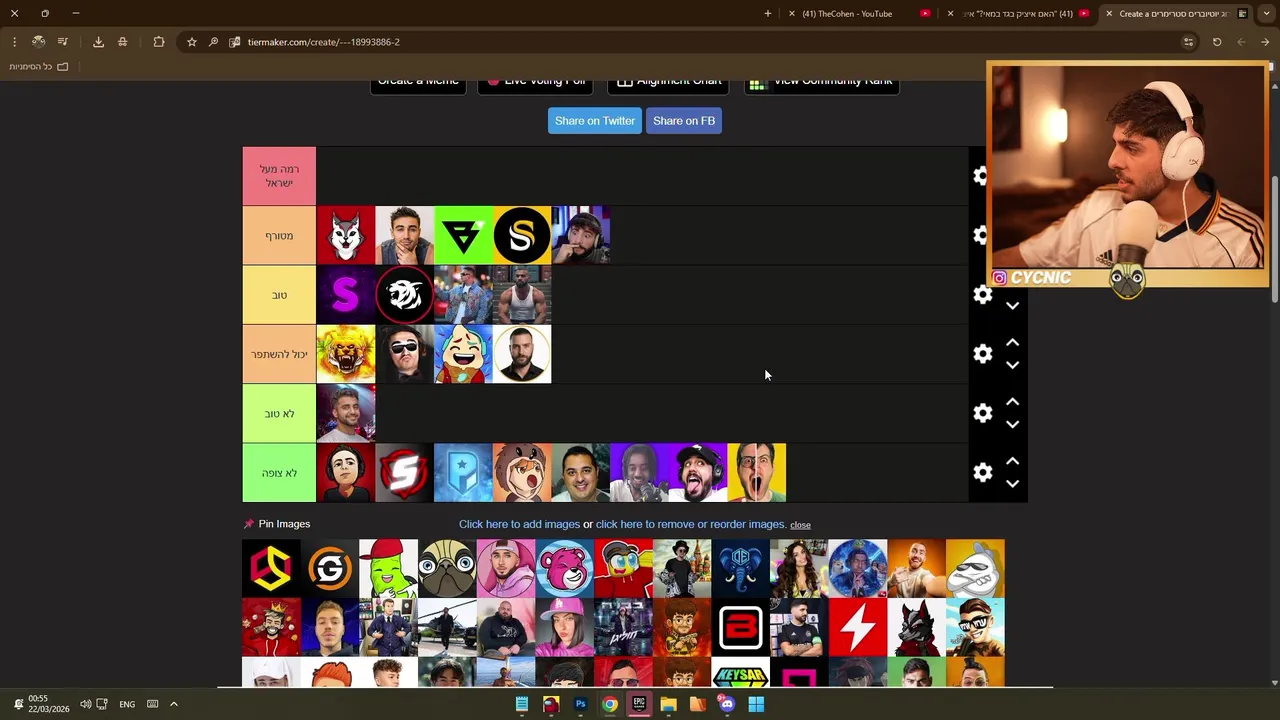Move the יכול להשתפר tier row down
Image resolution: width=1280 pixels, height=720 pixels.
tap(1012, 365)
